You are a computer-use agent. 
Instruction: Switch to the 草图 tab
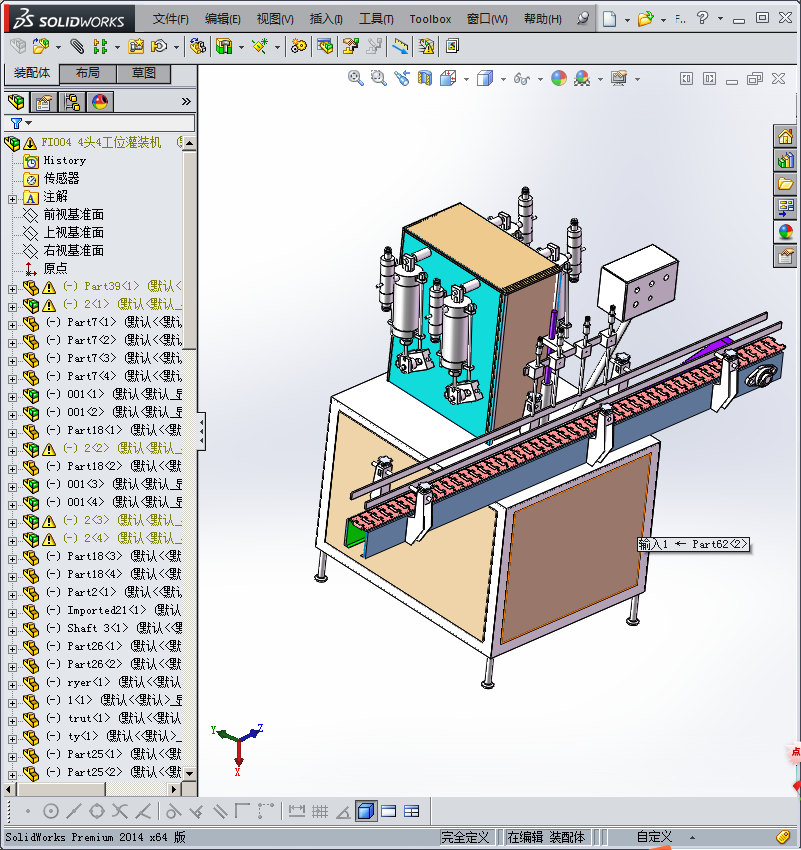pyautogui.click(x=144, y=73)
